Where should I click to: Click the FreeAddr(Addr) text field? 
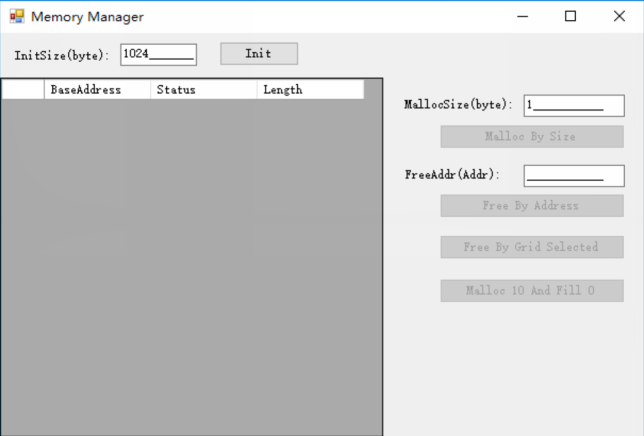click(x=573, y=176)
